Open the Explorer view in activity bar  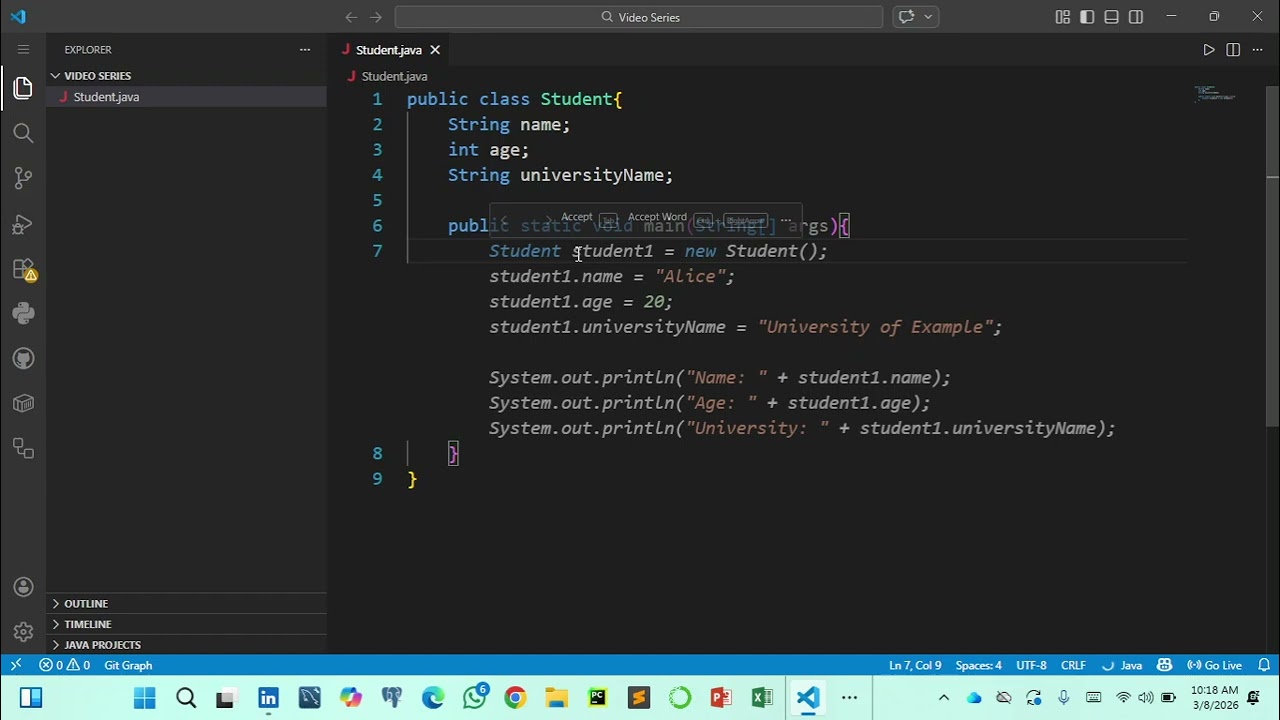pyautogui.click(x=23, y=89)
